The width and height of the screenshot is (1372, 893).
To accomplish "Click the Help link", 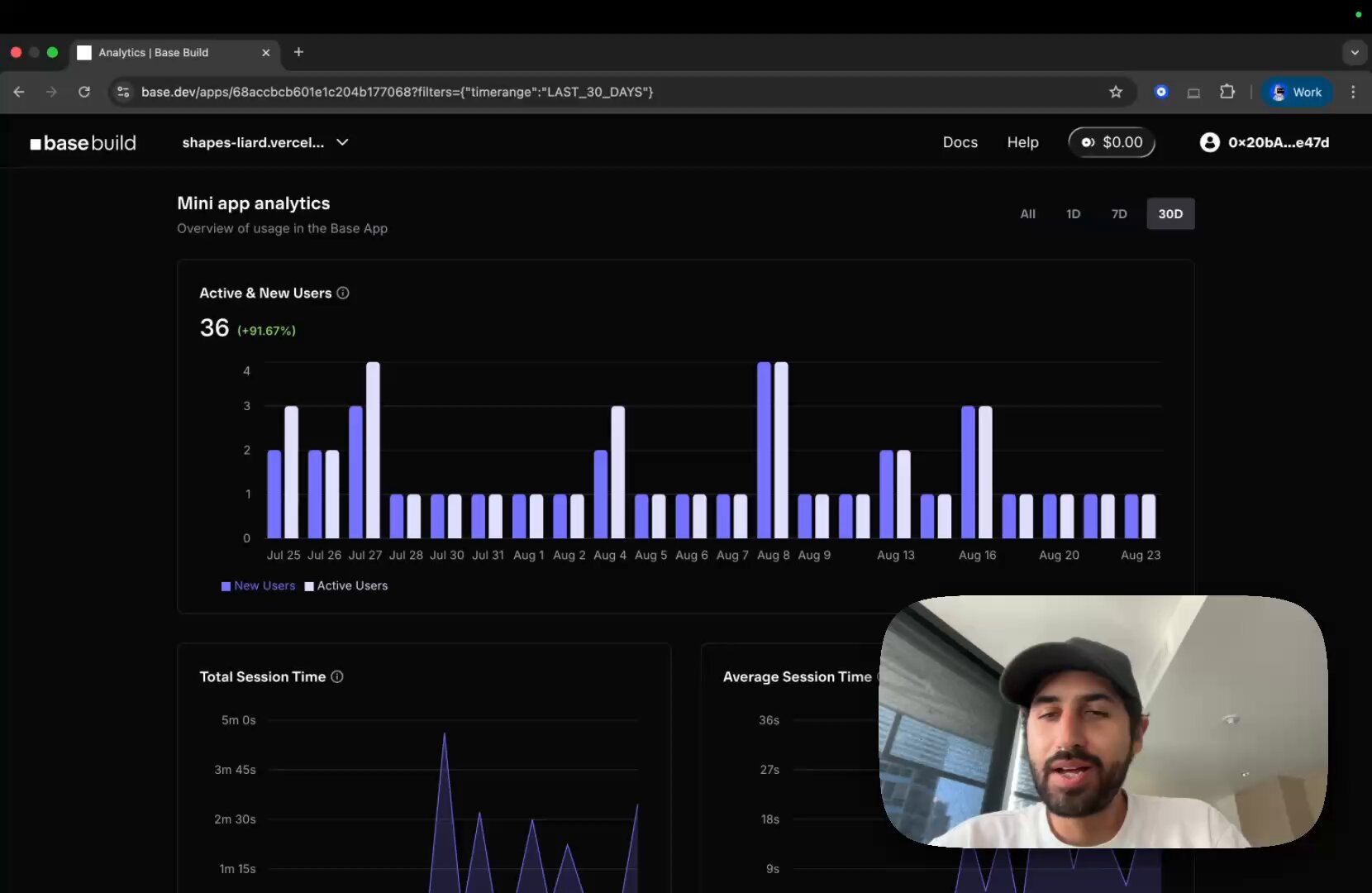I will (x=1022, y=142).
